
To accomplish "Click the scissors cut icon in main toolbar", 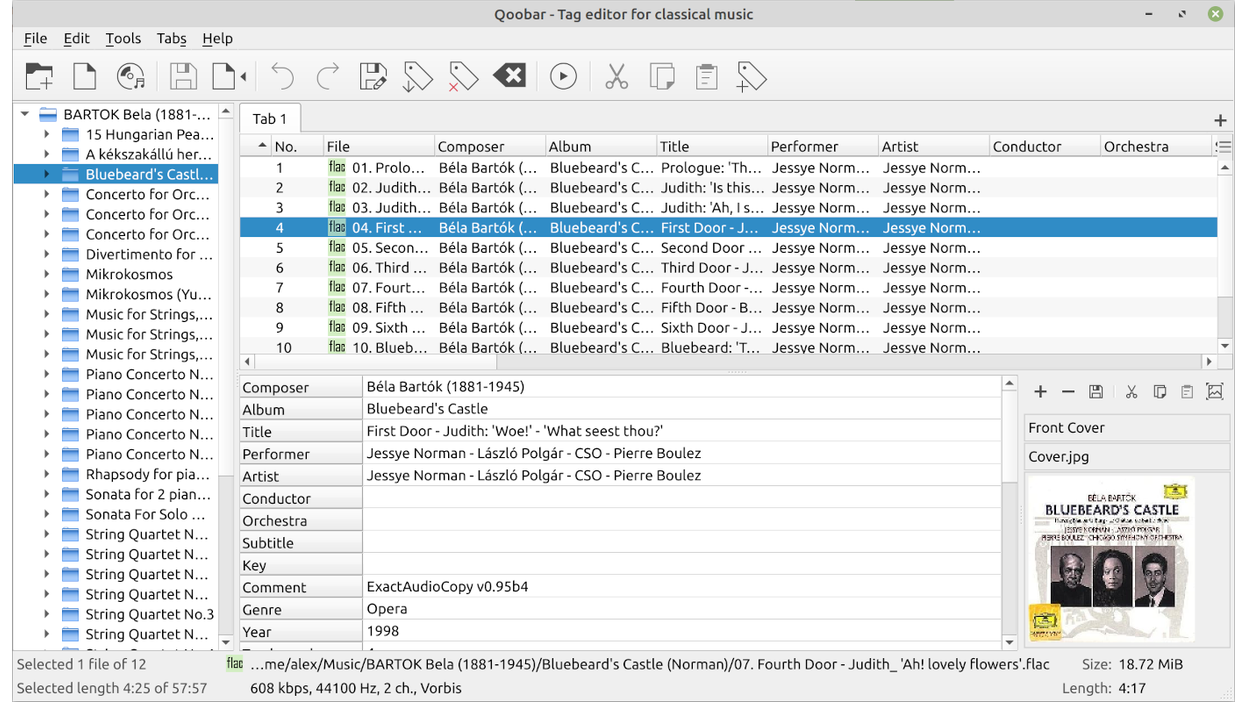I will (616, 77).
